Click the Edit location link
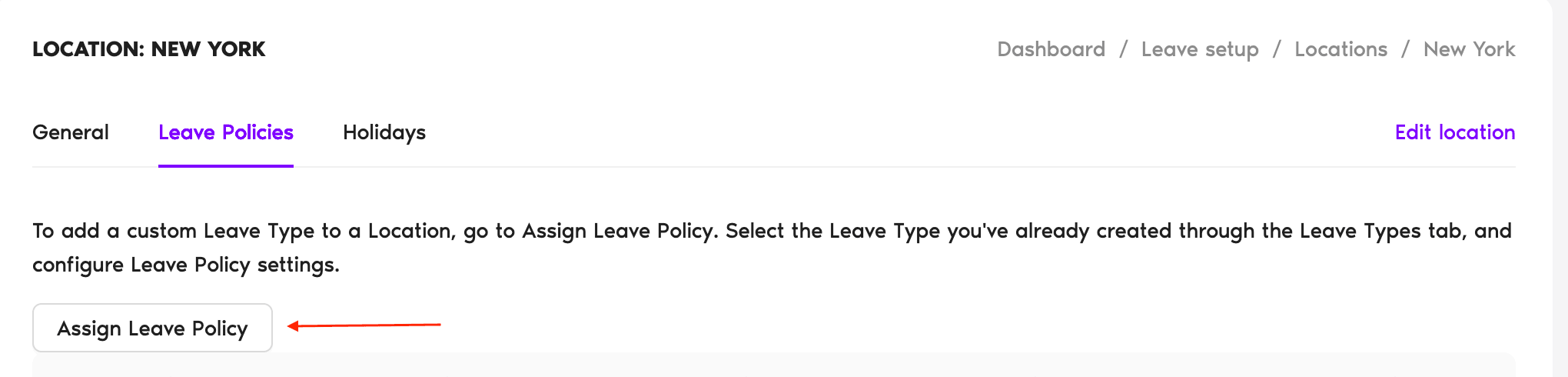 point(1454,132)
